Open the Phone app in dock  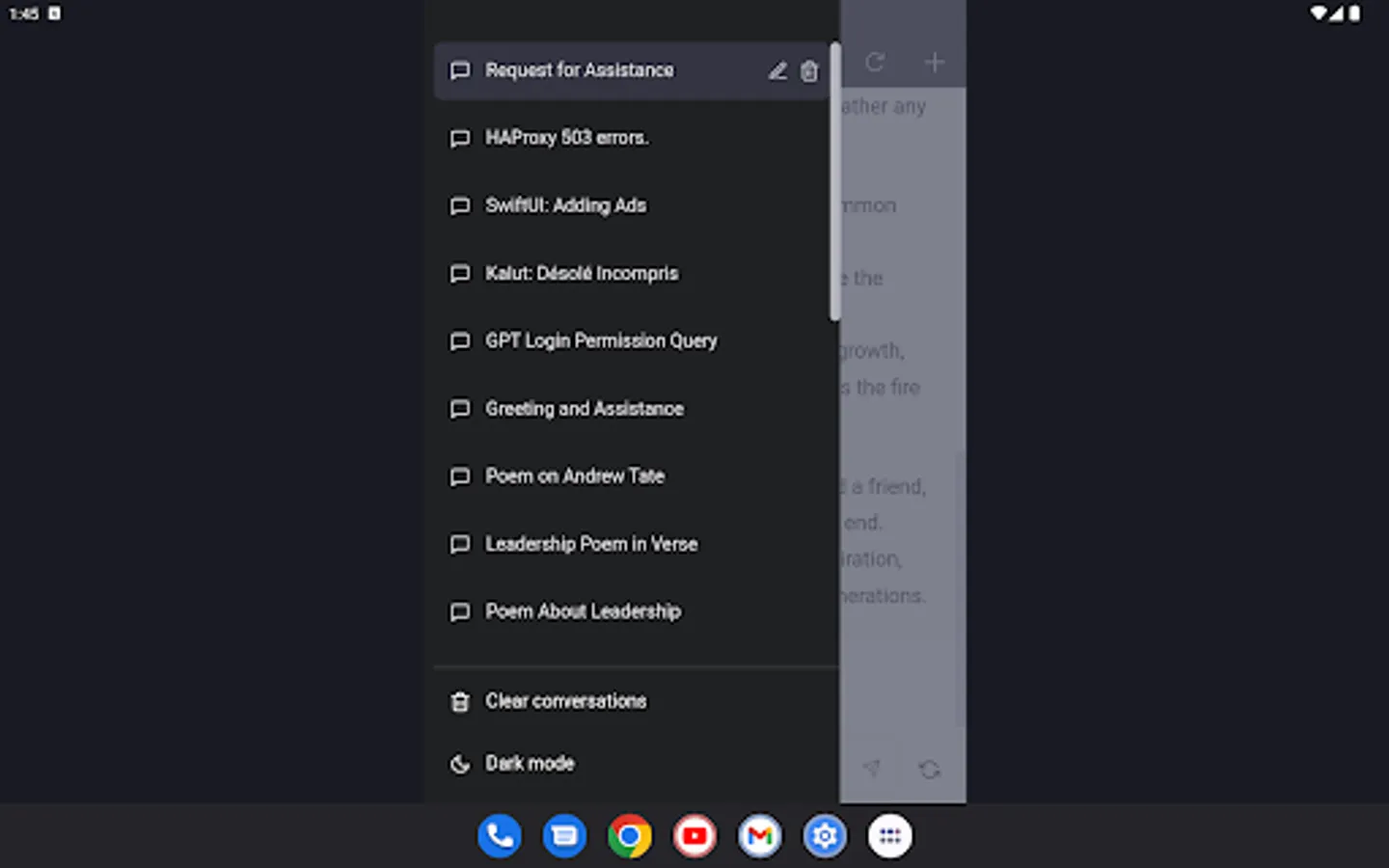coord(500,836)
